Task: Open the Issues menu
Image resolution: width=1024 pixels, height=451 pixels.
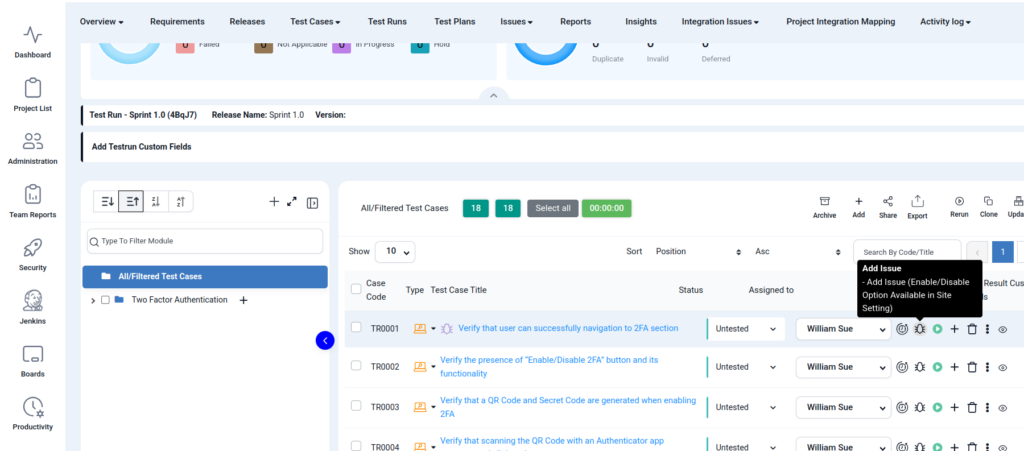Action: 517,22
